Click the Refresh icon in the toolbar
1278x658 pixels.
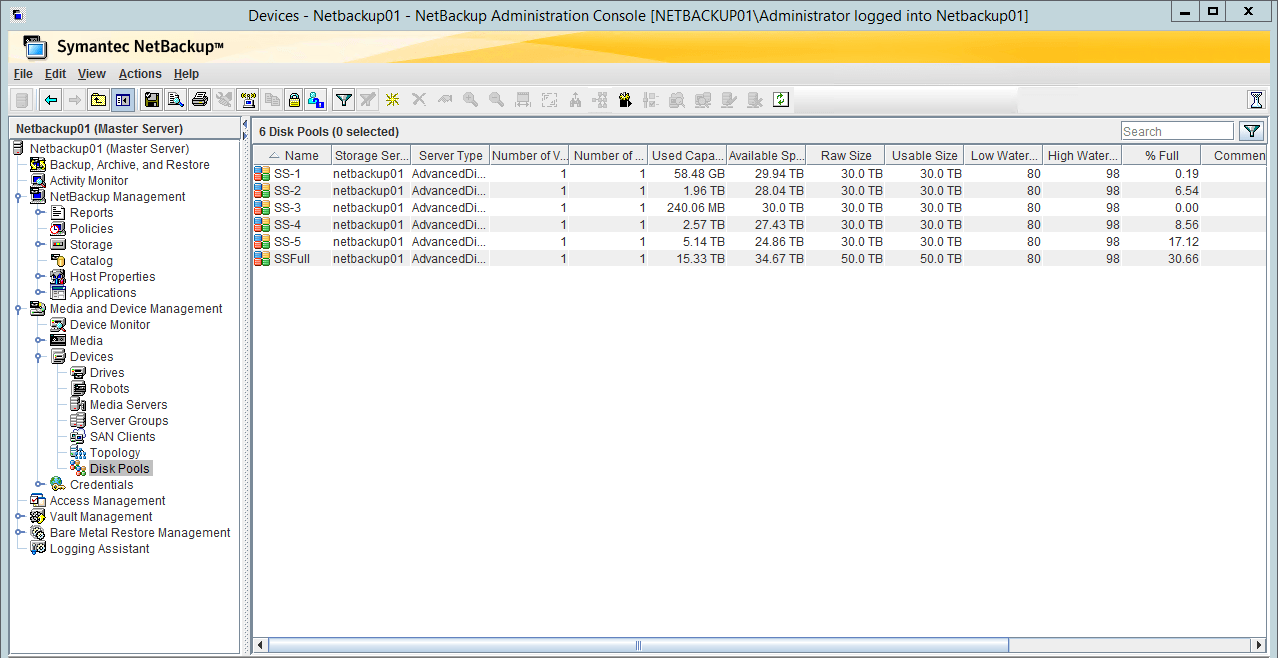(781, 99)
